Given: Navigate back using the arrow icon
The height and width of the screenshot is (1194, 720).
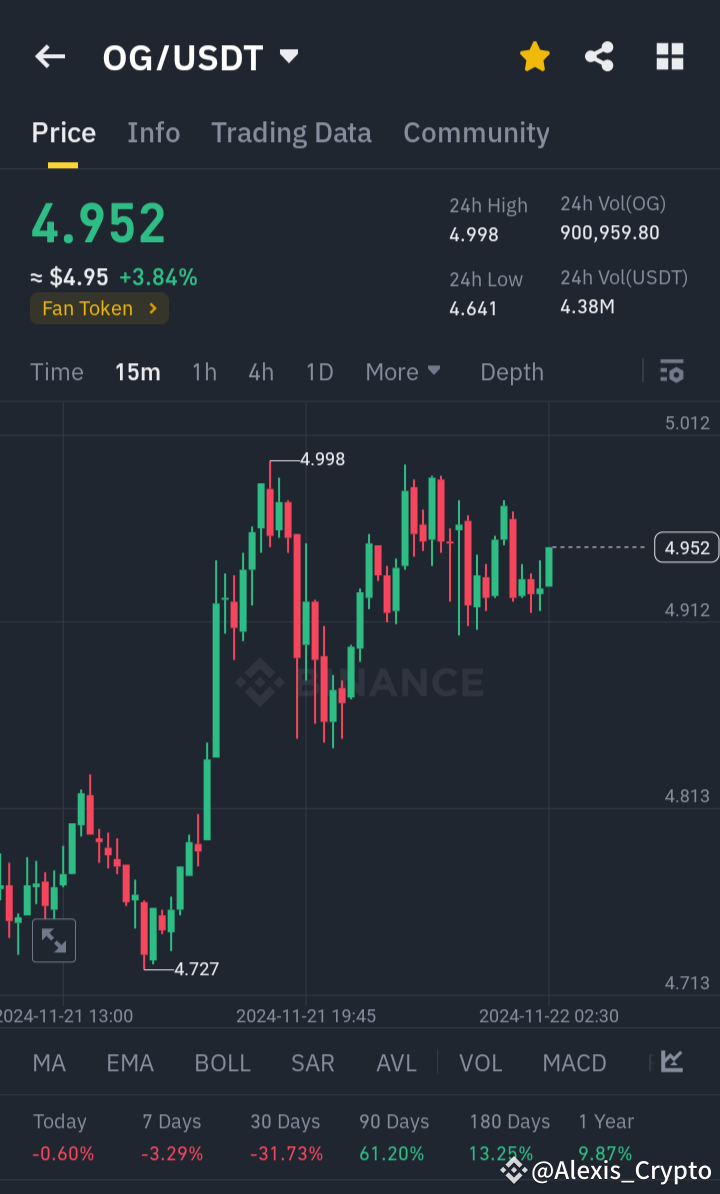Looking at the screenshot, I should click(49, 57).
